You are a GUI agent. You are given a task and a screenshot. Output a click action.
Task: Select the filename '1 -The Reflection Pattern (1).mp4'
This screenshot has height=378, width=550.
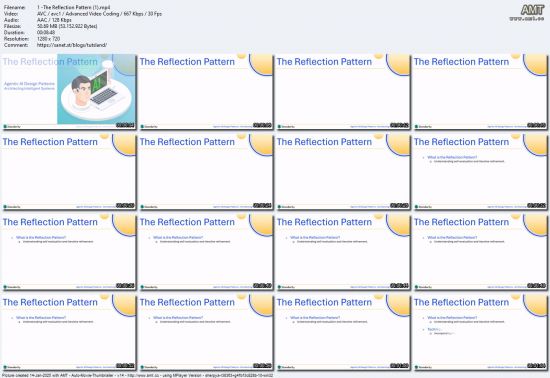pos(73,7)
